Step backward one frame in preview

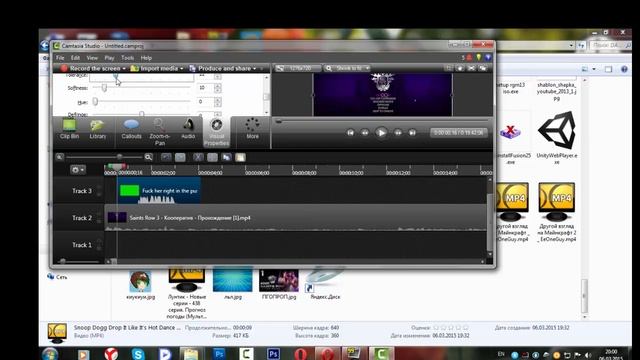click(365, 133)
